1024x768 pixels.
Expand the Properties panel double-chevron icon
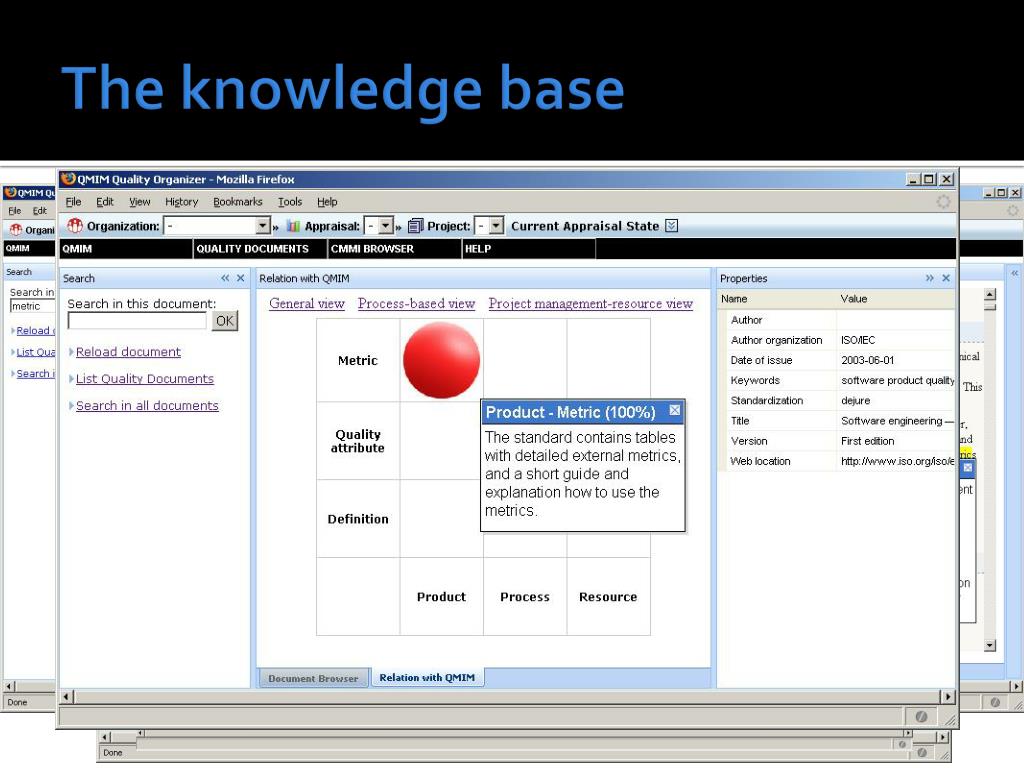click(930, 278)
